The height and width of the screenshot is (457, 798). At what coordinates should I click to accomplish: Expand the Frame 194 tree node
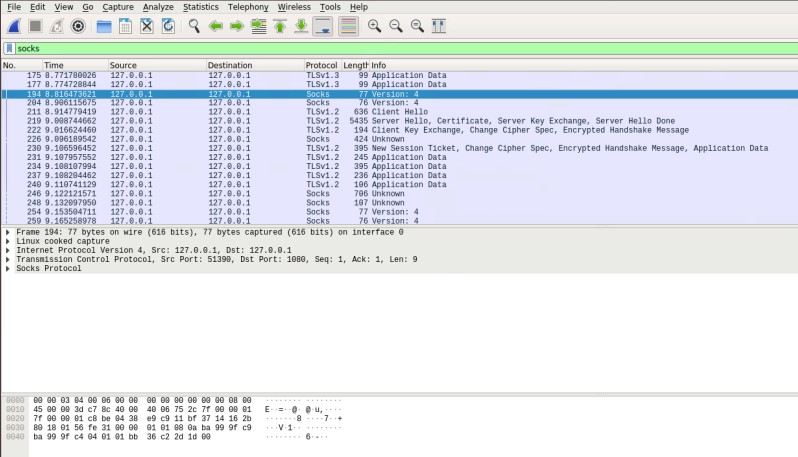(8, 232)
